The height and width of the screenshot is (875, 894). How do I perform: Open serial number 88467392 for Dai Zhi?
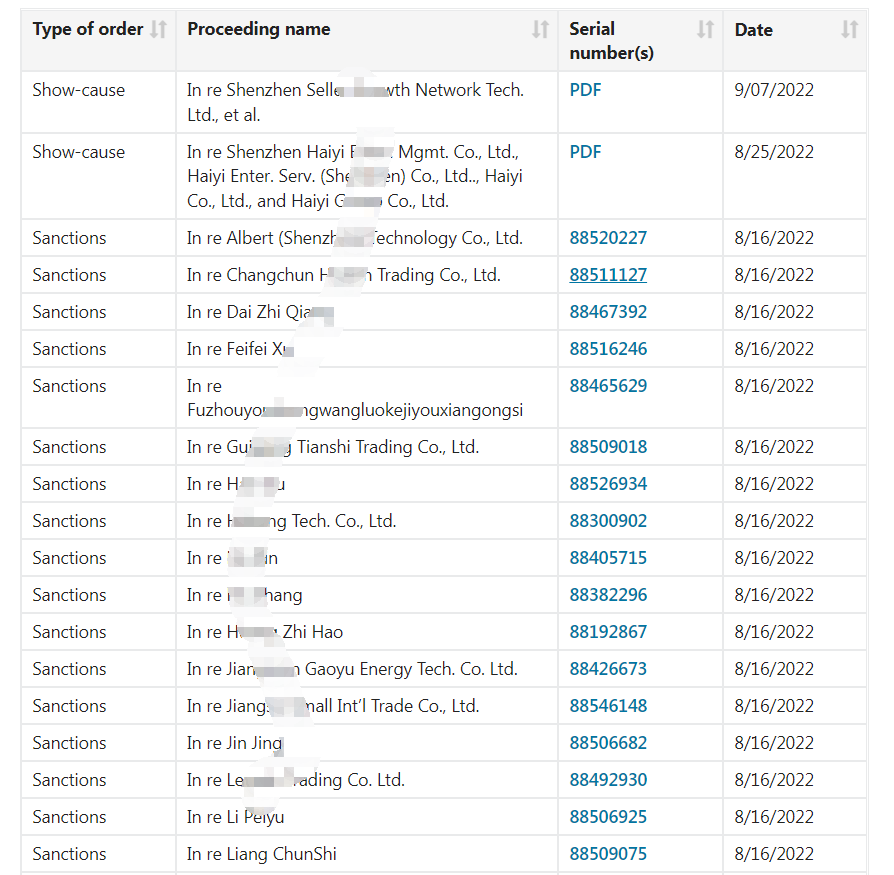(608, 312)
